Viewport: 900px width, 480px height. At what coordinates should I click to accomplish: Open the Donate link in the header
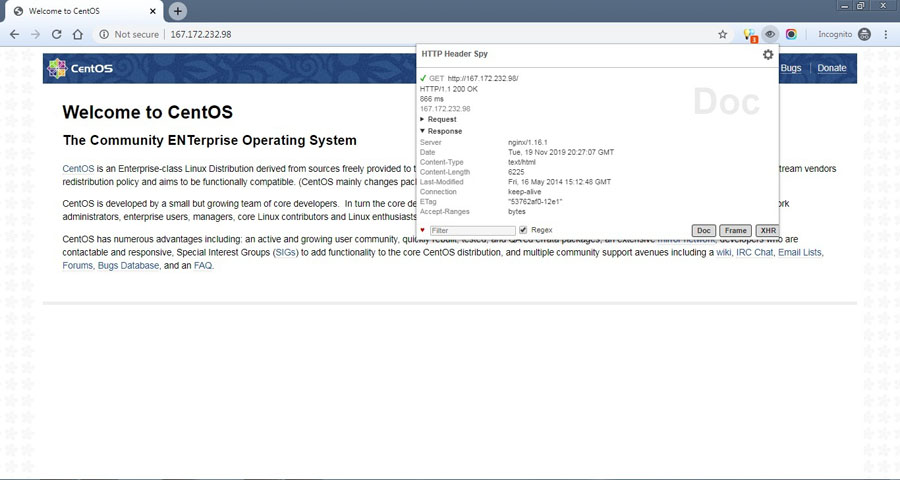[832, 68]
